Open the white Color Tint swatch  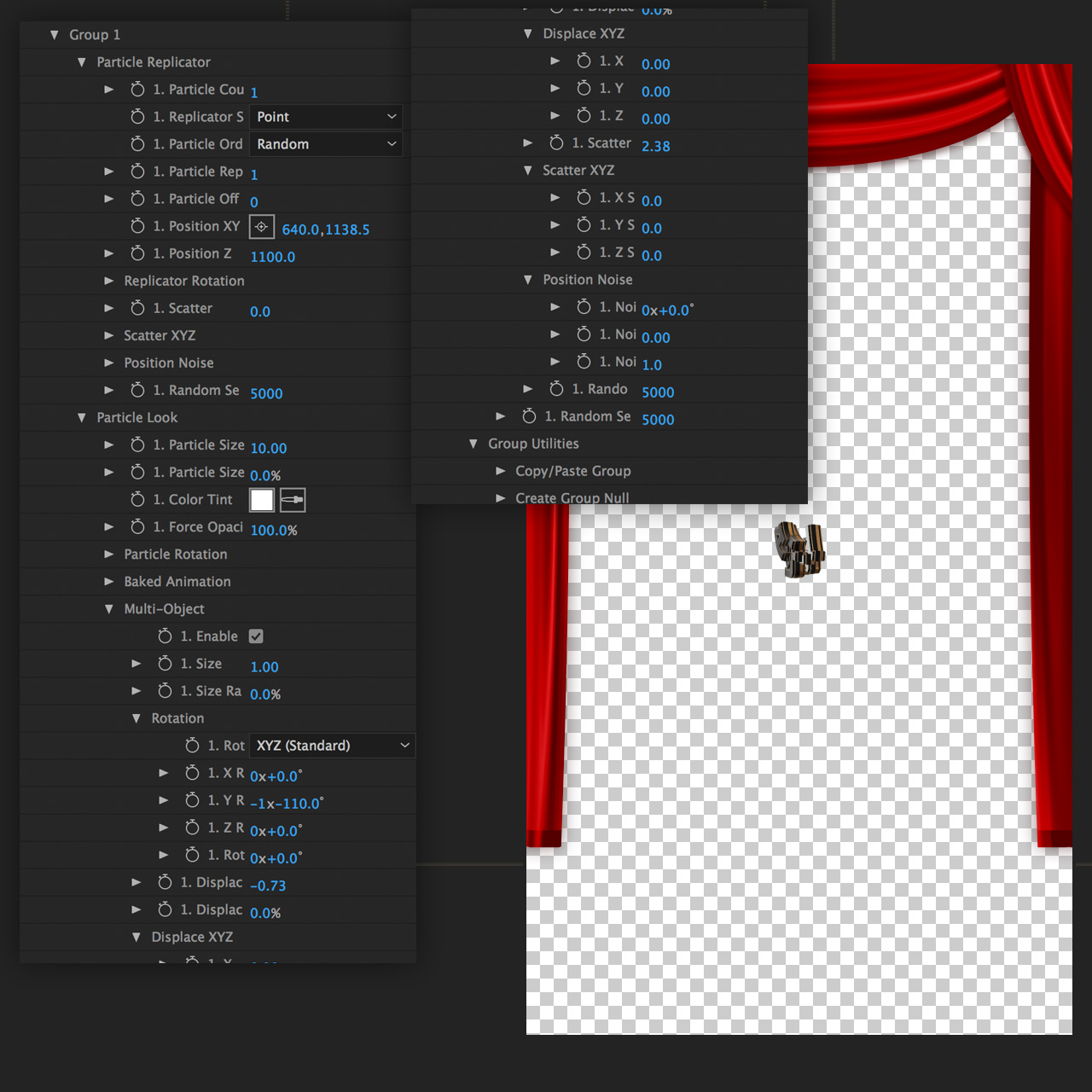(262, 500)
